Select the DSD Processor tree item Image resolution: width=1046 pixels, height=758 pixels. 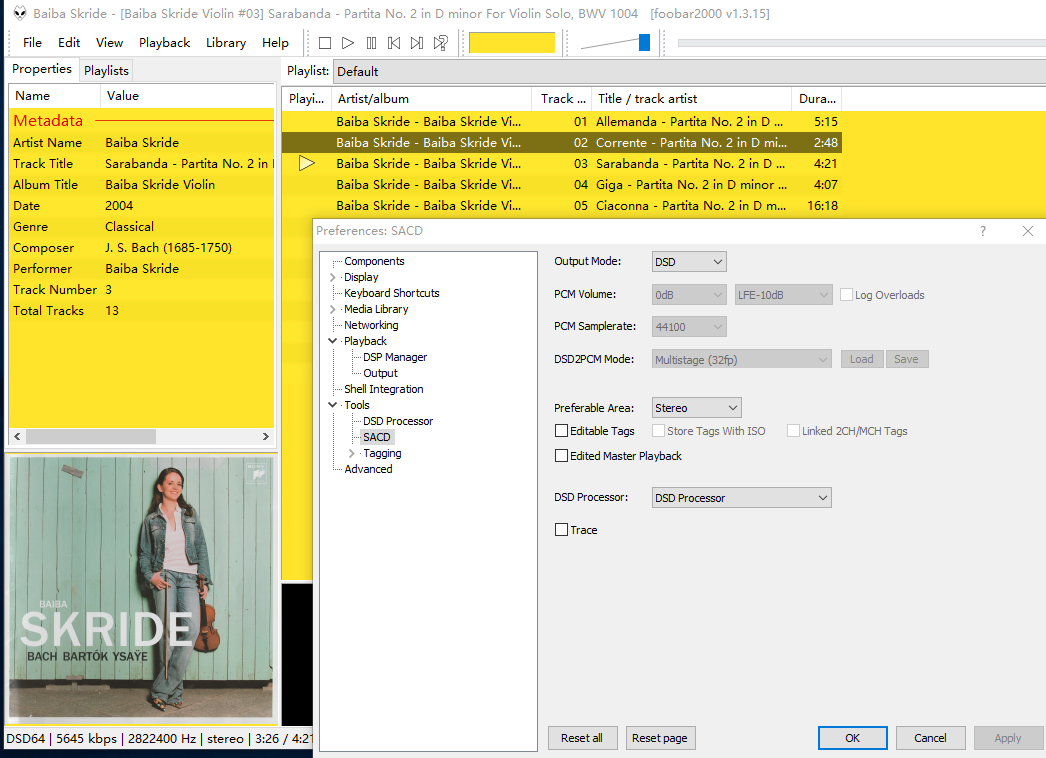tap(398, 421)
